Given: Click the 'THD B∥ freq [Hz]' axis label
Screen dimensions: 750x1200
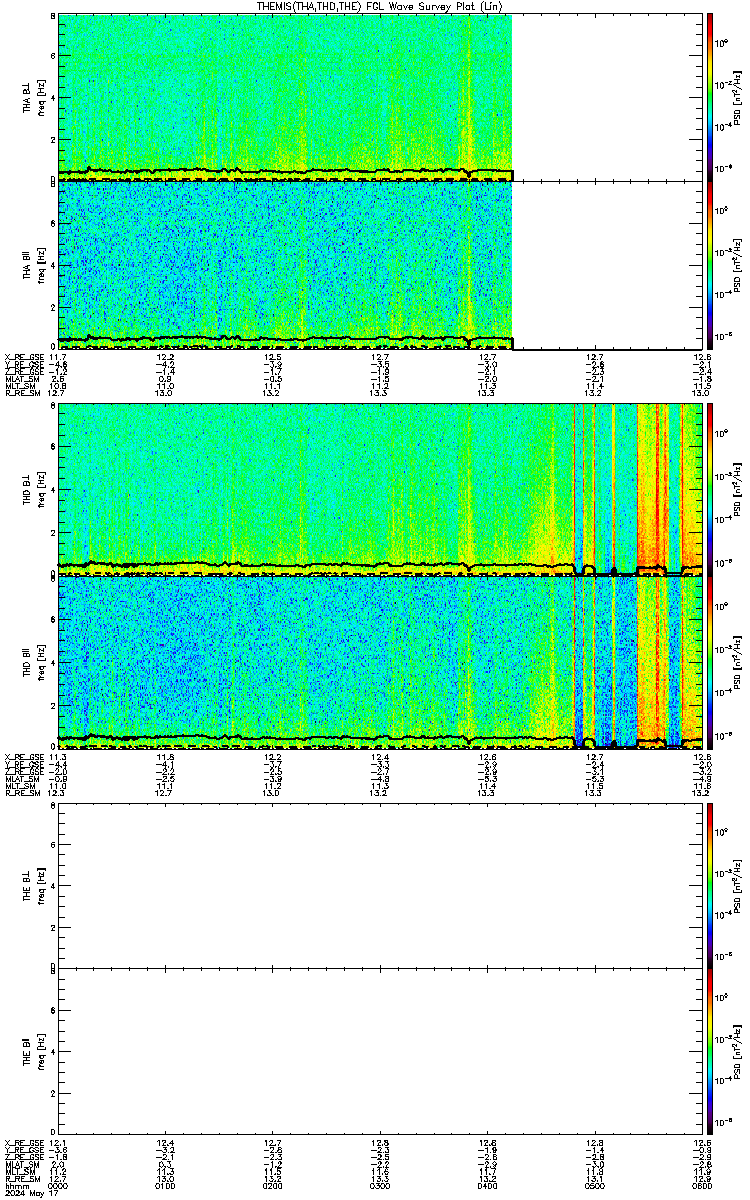Looking at the screenshot, I should 32,662.
